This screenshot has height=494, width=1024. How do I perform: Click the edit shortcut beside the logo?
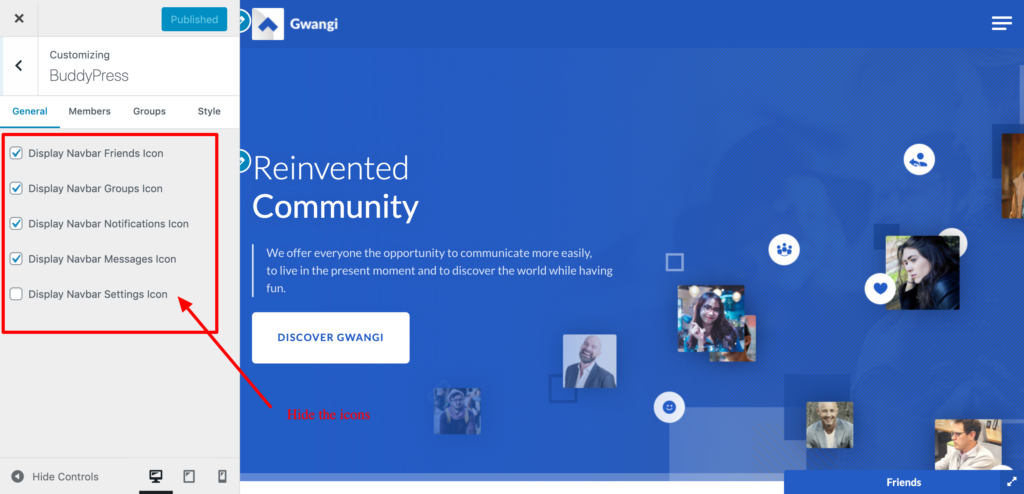coord(242,22)
